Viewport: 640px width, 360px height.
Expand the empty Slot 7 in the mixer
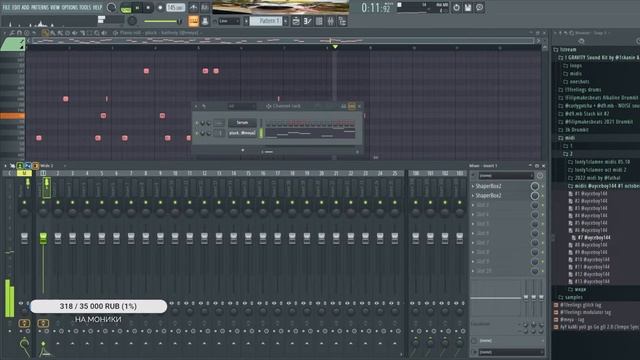pos(473,242)
